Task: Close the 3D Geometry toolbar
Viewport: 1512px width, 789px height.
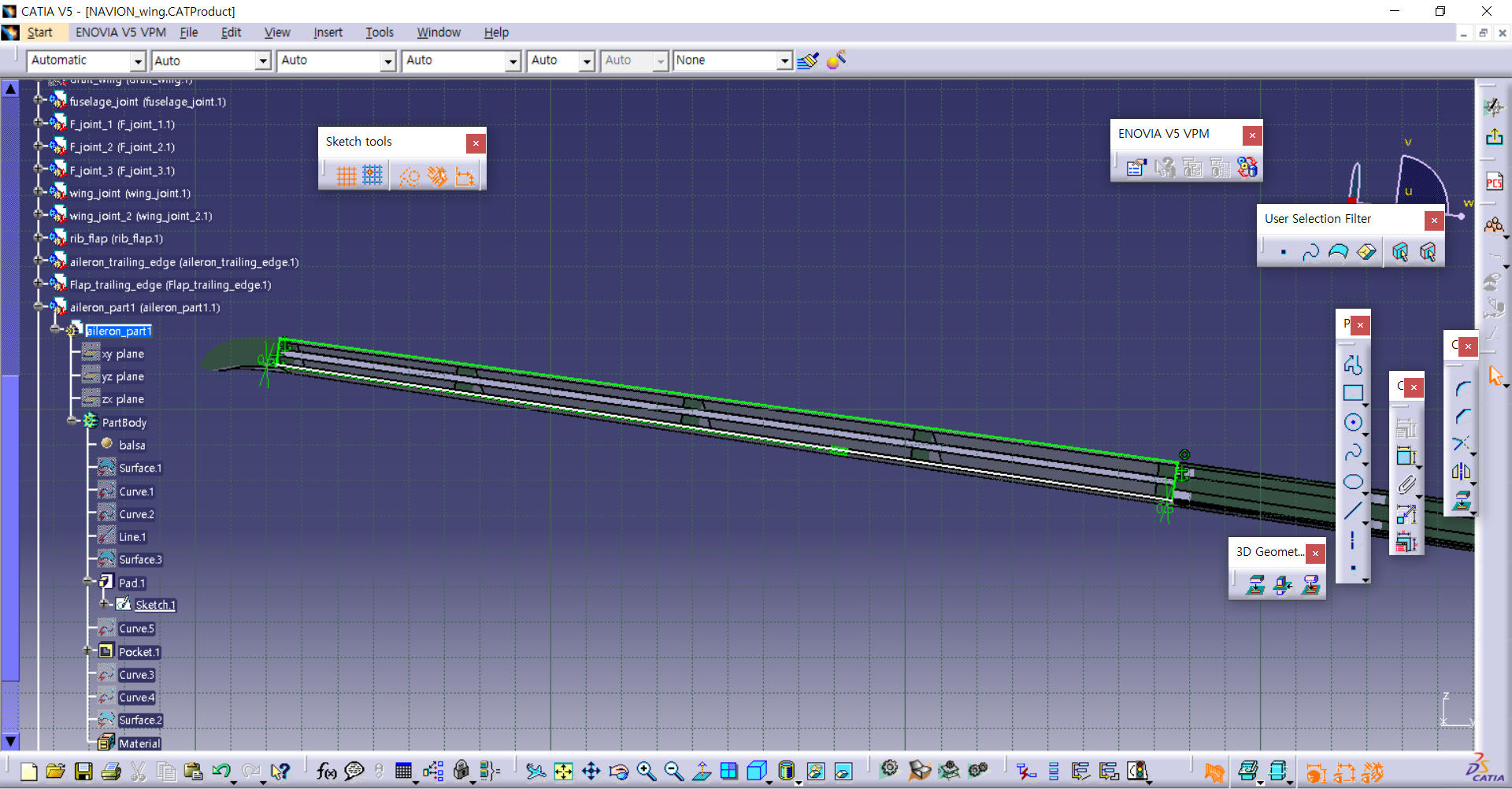Action: tap(1315, 554)
